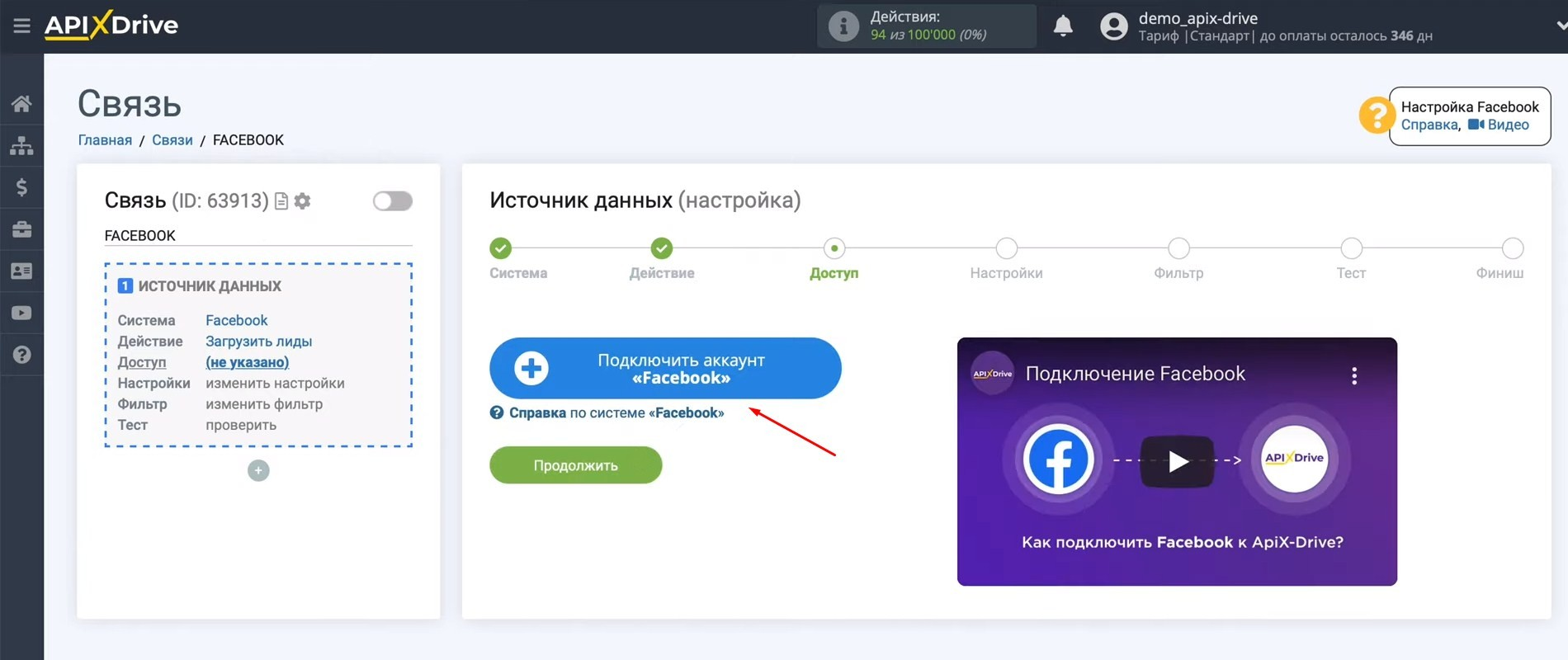Click the green Продолжить button
Screen dimensions: 1568x660
coord(576,465)
